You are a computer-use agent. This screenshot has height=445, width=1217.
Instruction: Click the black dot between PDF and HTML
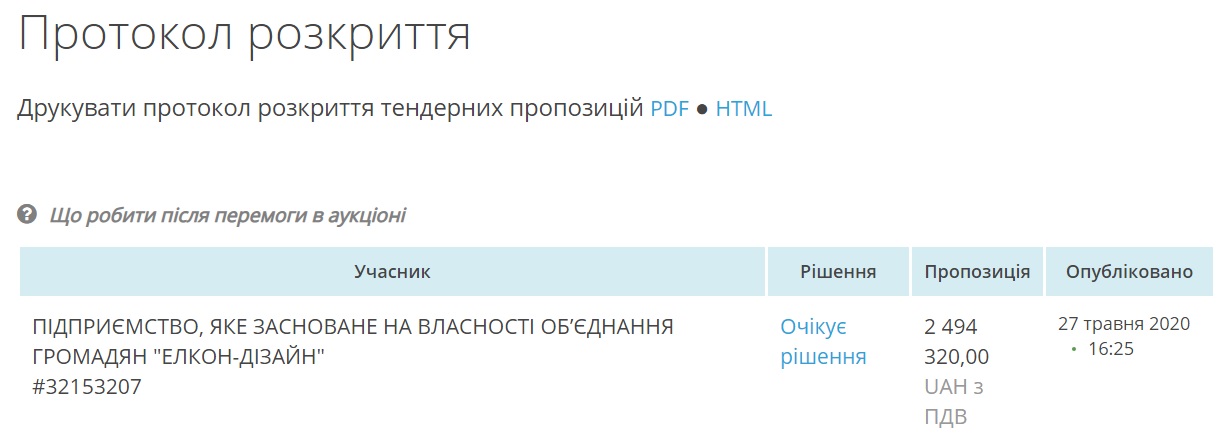click(702, 109)
